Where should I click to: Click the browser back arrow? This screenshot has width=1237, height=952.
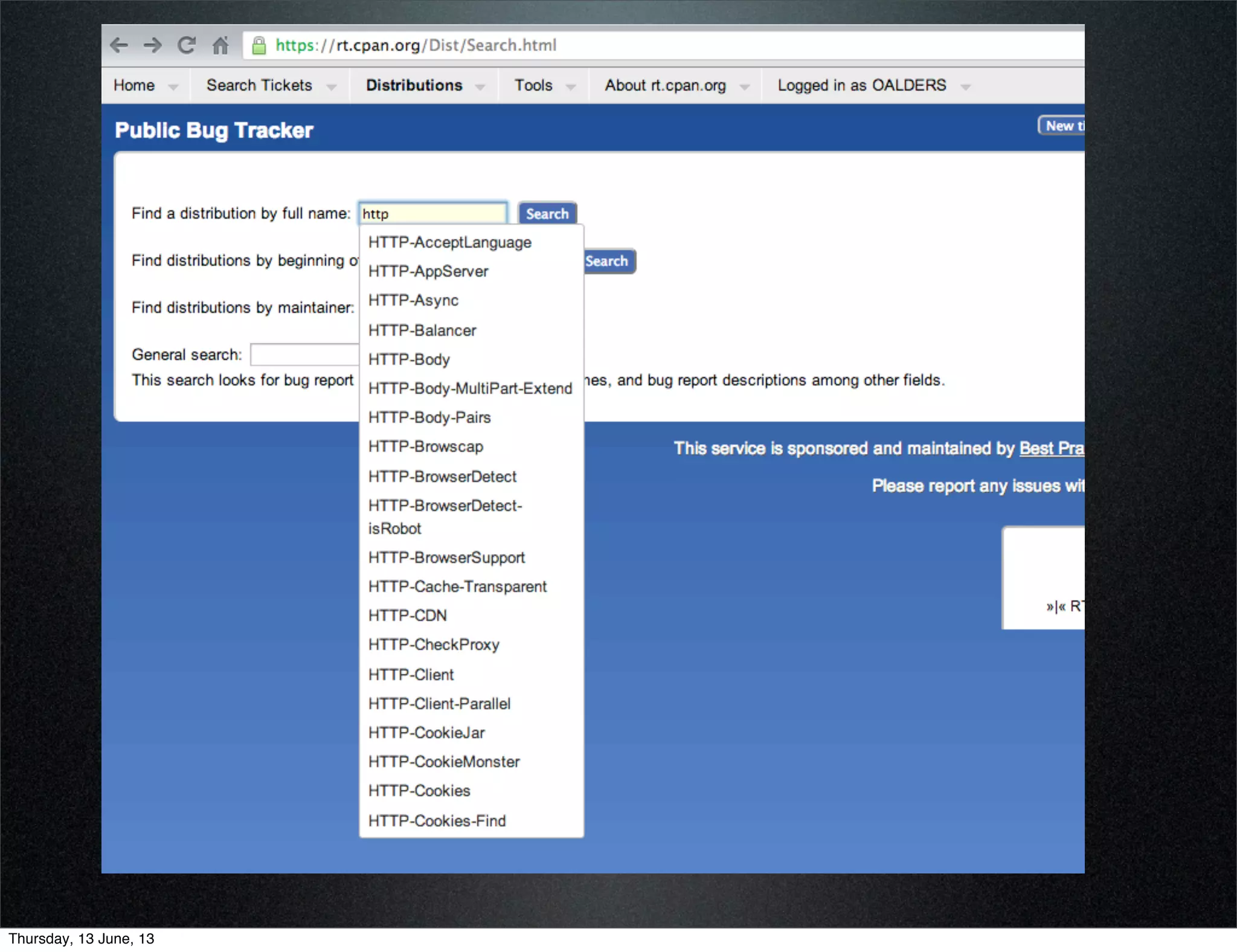[120, 45]
